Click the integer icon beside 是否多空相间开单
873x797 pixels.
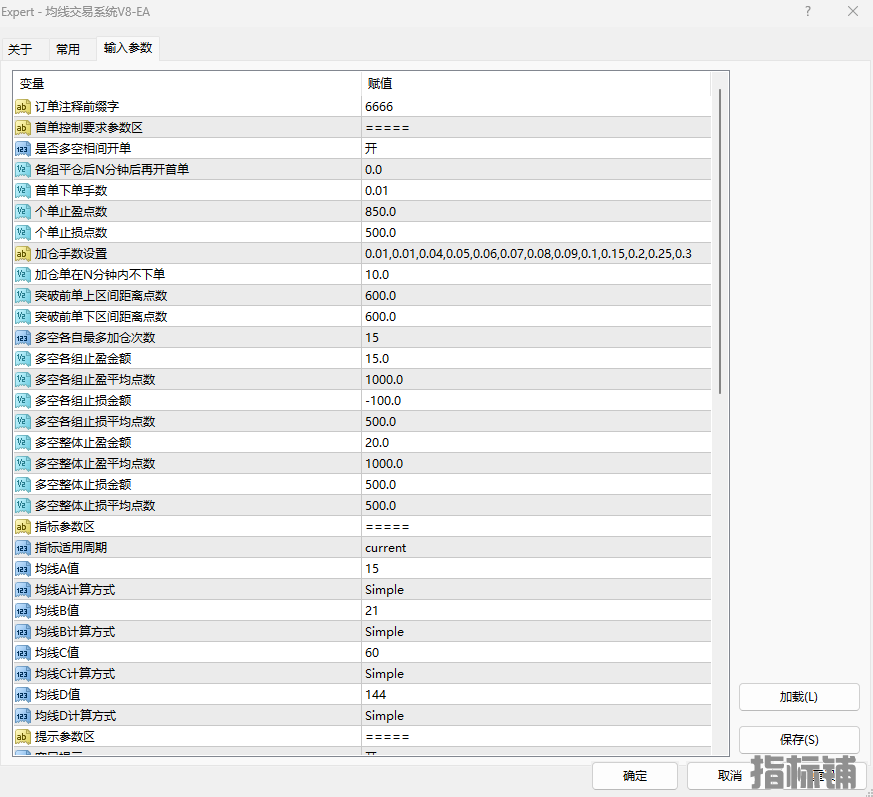tap(23, 149)
